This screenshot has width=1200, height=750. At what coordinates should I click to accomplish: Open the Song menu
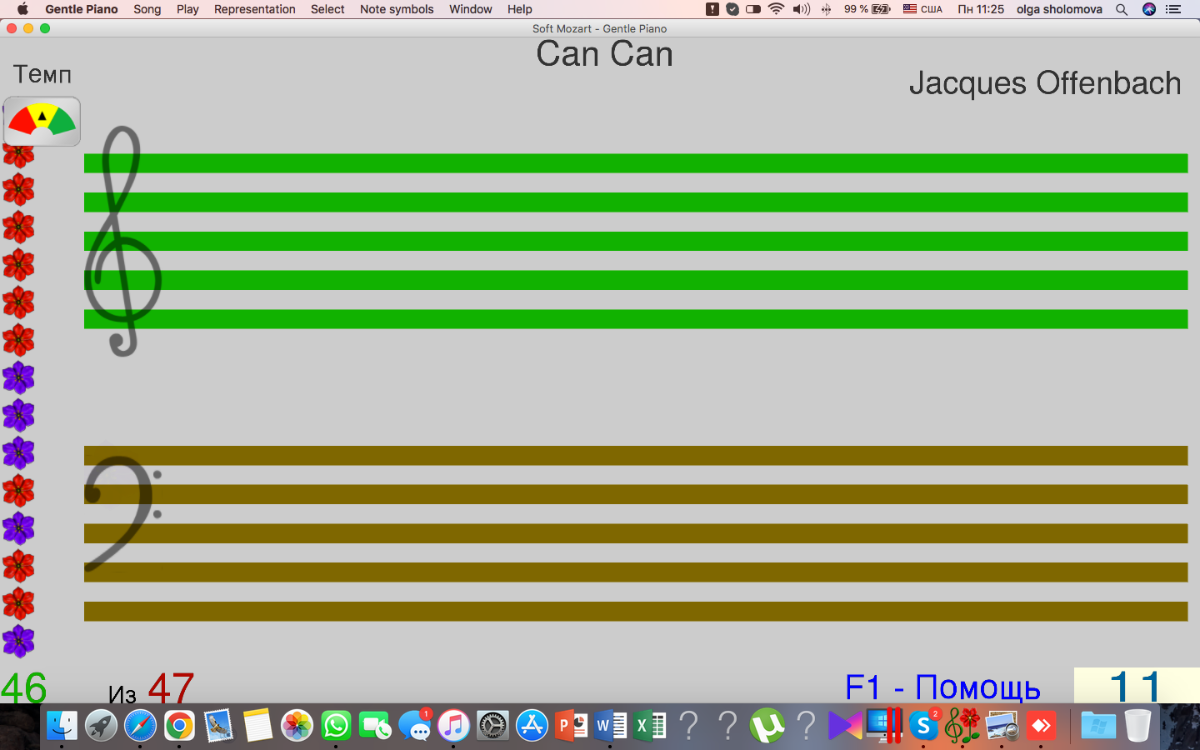click(147, 9)
